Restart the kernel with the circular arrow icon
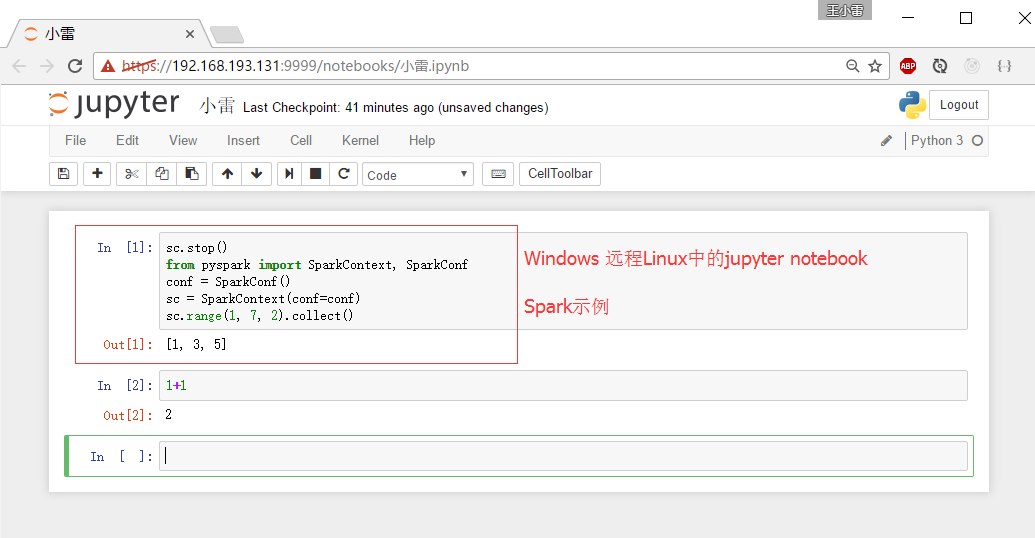 344,174
